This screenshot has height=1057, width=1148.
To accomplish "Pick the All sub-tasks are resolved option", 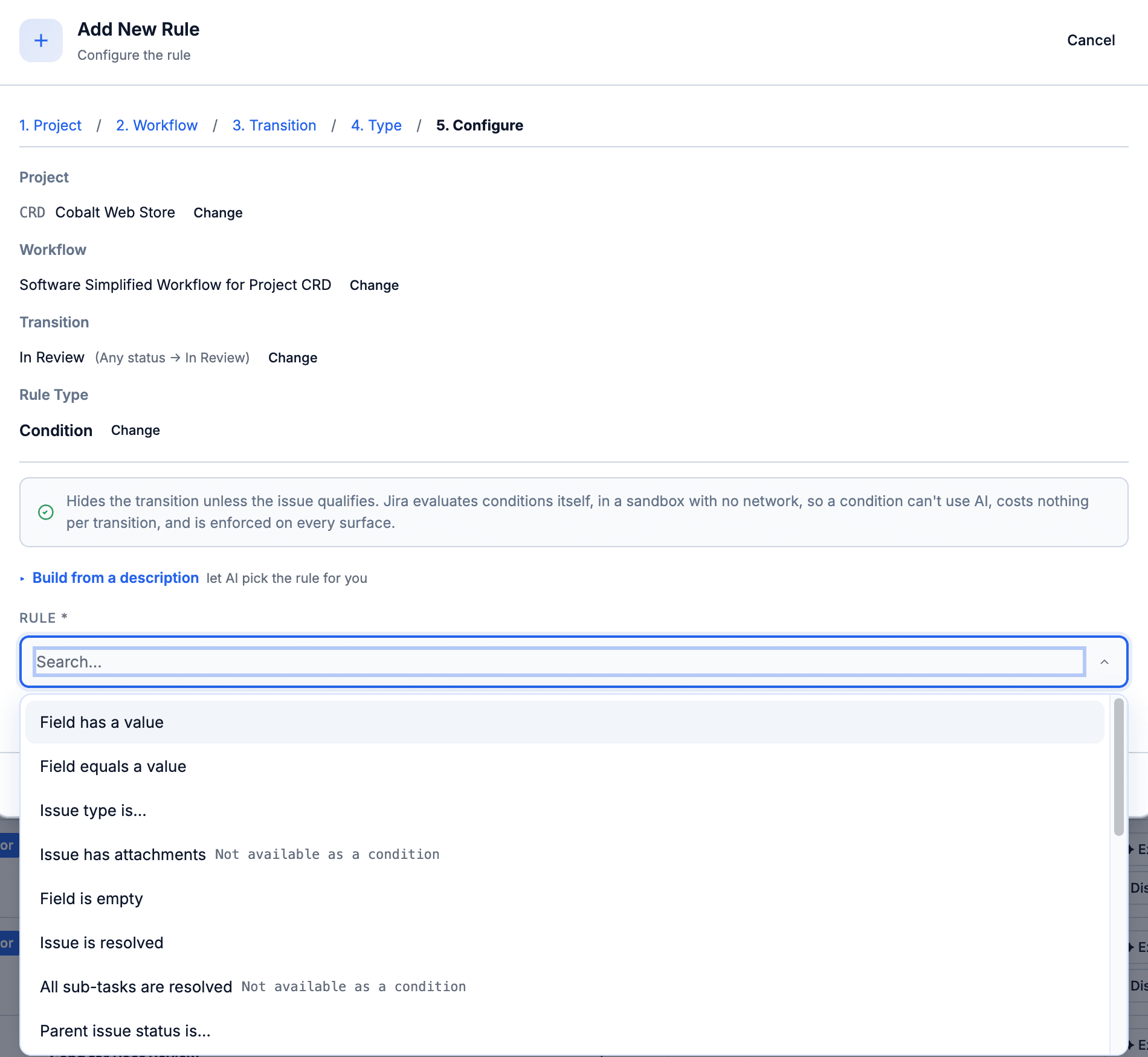I will click(x=565, y=987).
